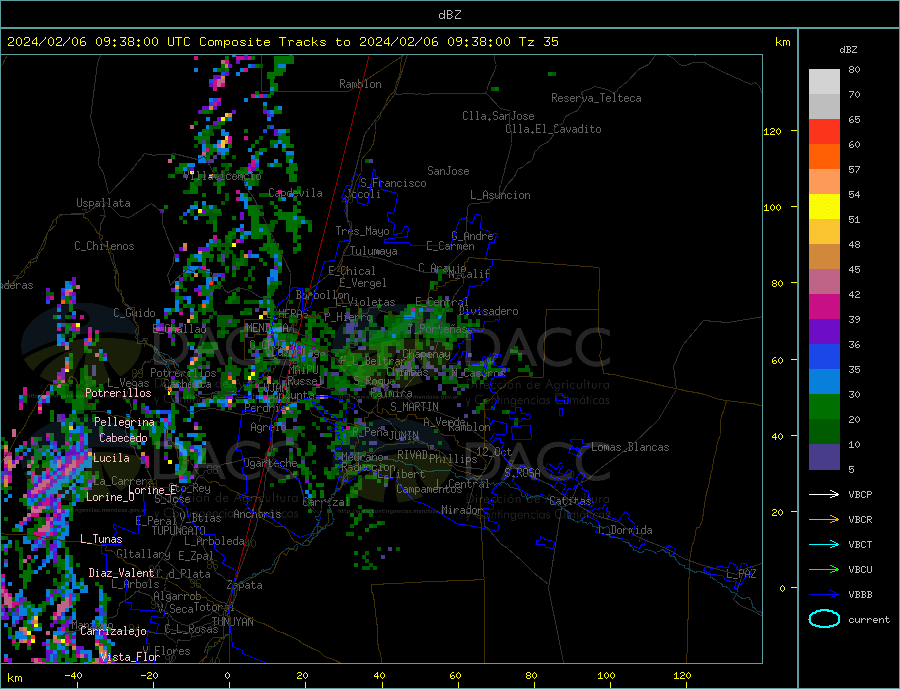
Task: Click the 'Campamentos' map label
Action: pyautogui.click(x=429, y=489)
